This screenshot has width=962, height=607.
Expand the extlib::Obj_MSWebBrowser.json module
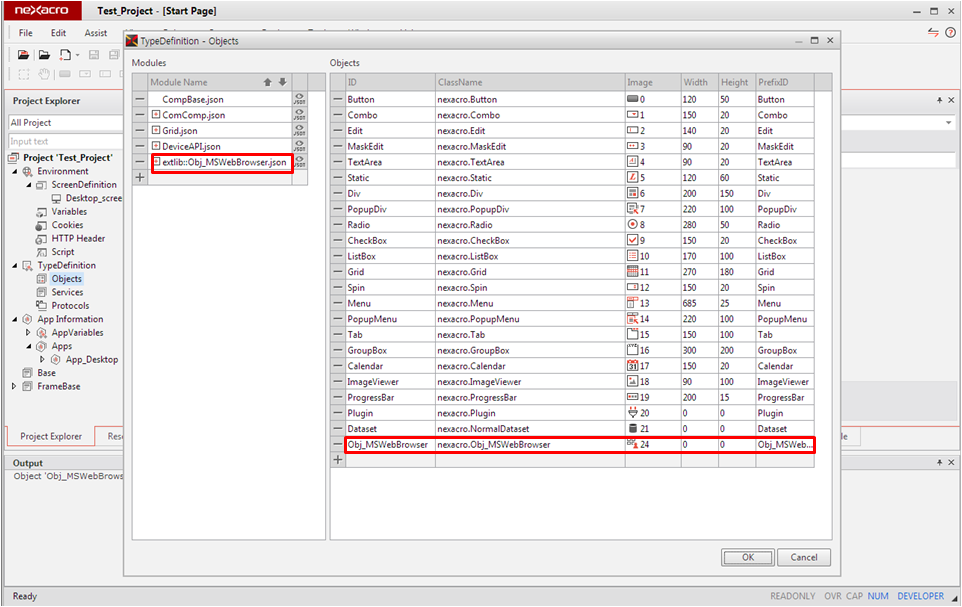point(156,162)
